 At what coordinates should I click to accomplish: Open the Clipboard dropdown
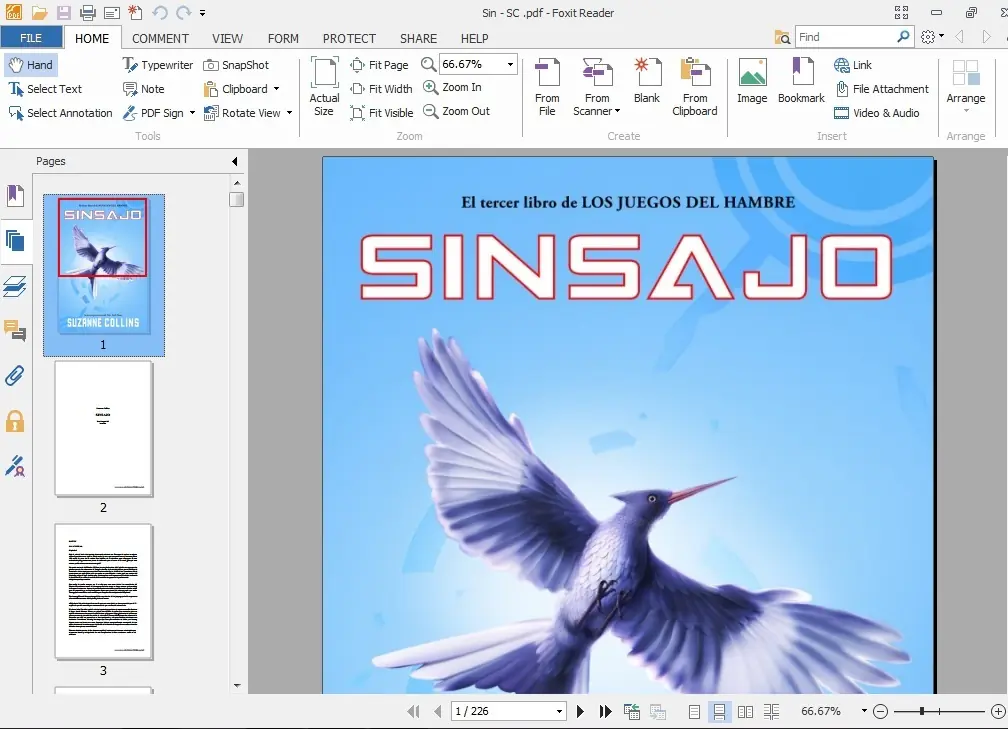[276, 89]
